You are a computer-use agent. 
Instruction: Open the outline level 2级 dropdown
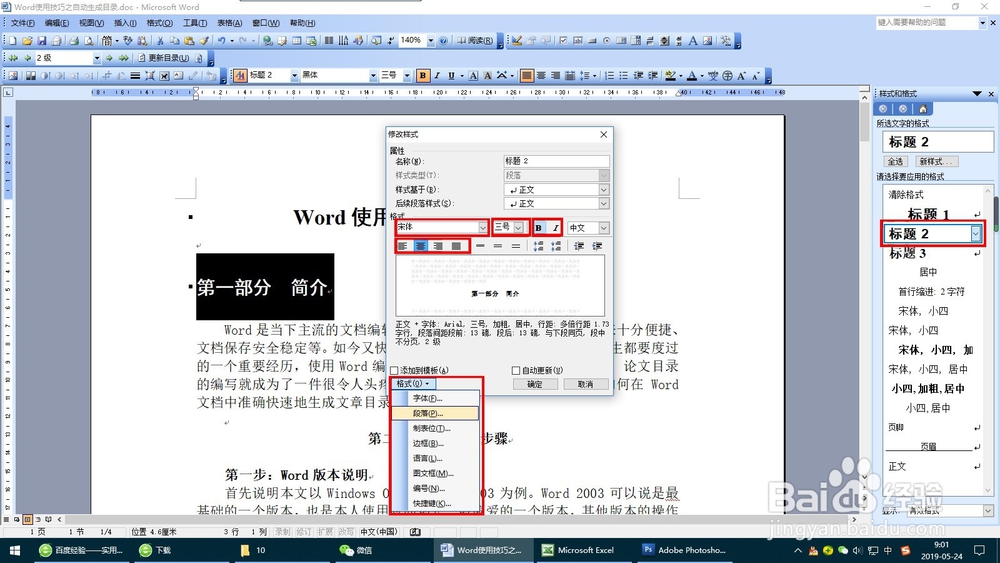coord(97,58)
